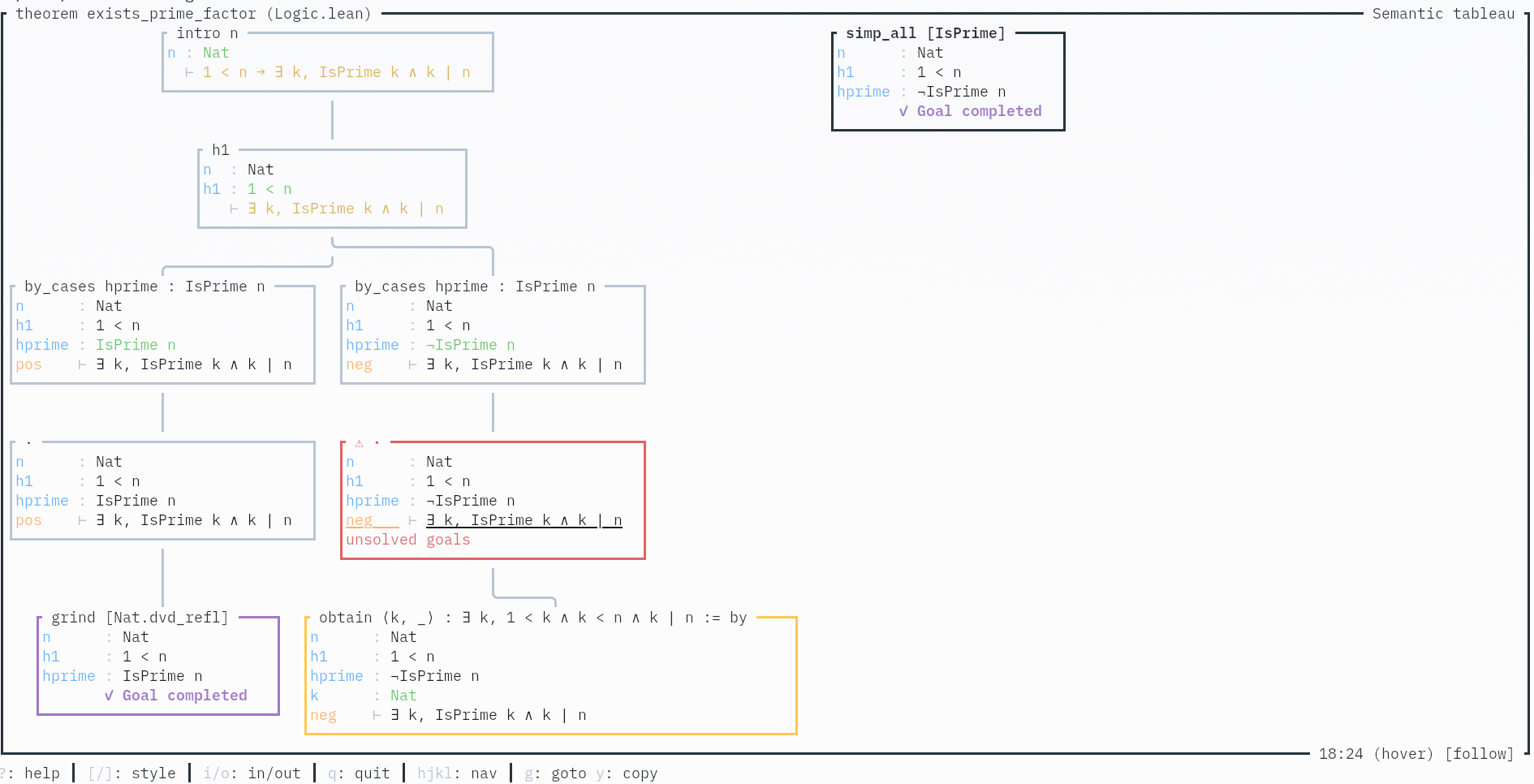Click the turnstile next to neg in obtain node
1534x784 pixels.
377,715
